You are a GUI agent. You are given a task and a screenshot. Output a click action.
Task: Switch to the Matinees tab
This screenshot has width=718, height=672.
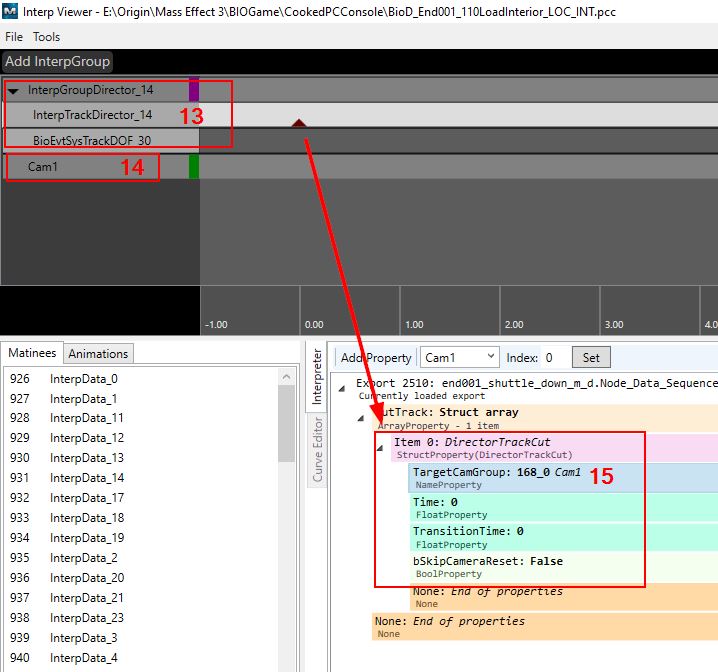[32, 353]
